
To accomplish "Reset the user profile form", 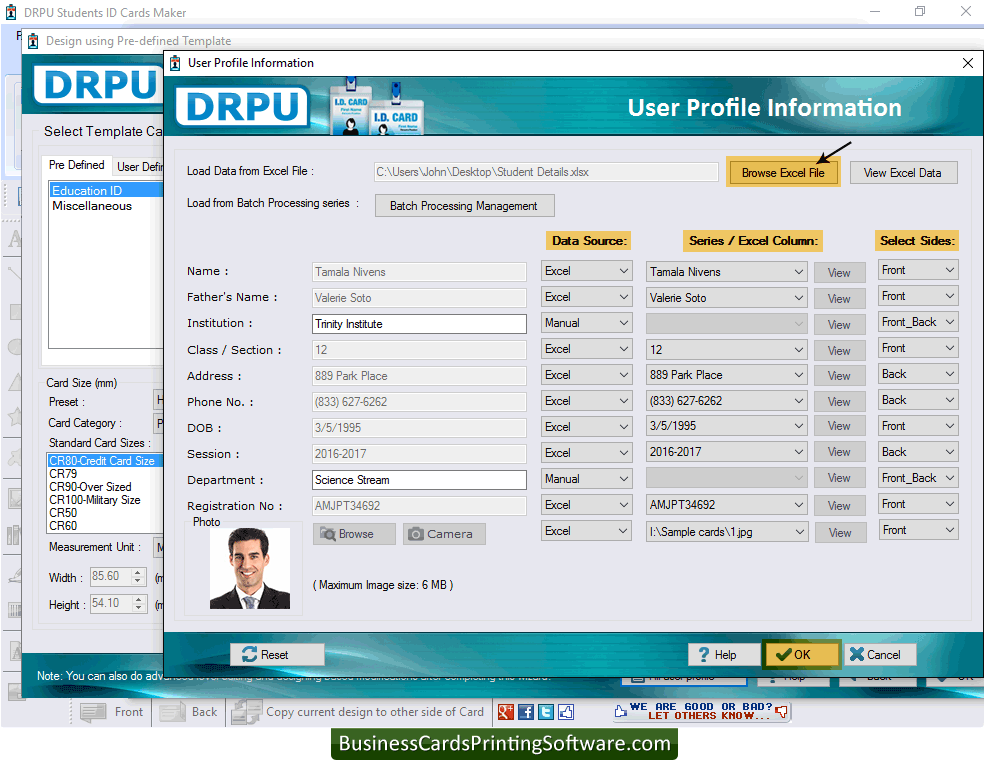I will tap(277, 655).
